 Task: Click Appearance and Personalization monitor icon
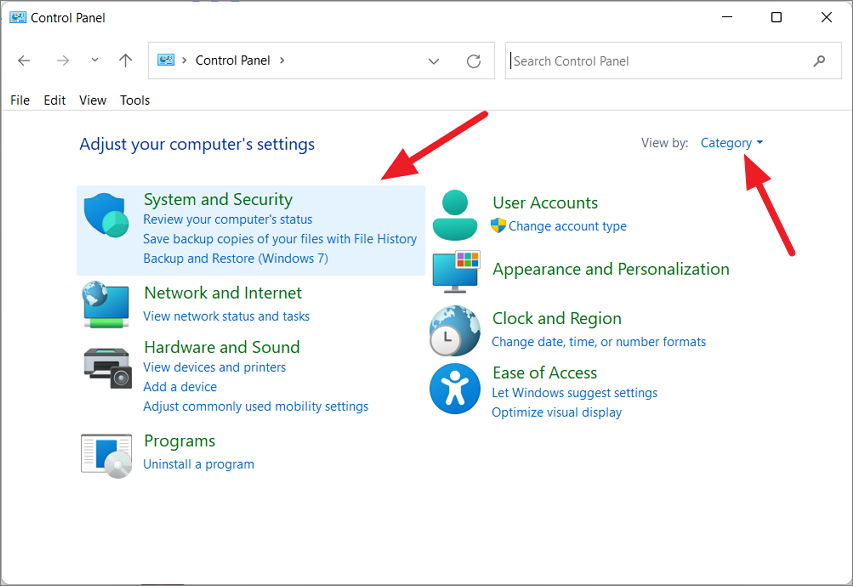click(456, 271)
